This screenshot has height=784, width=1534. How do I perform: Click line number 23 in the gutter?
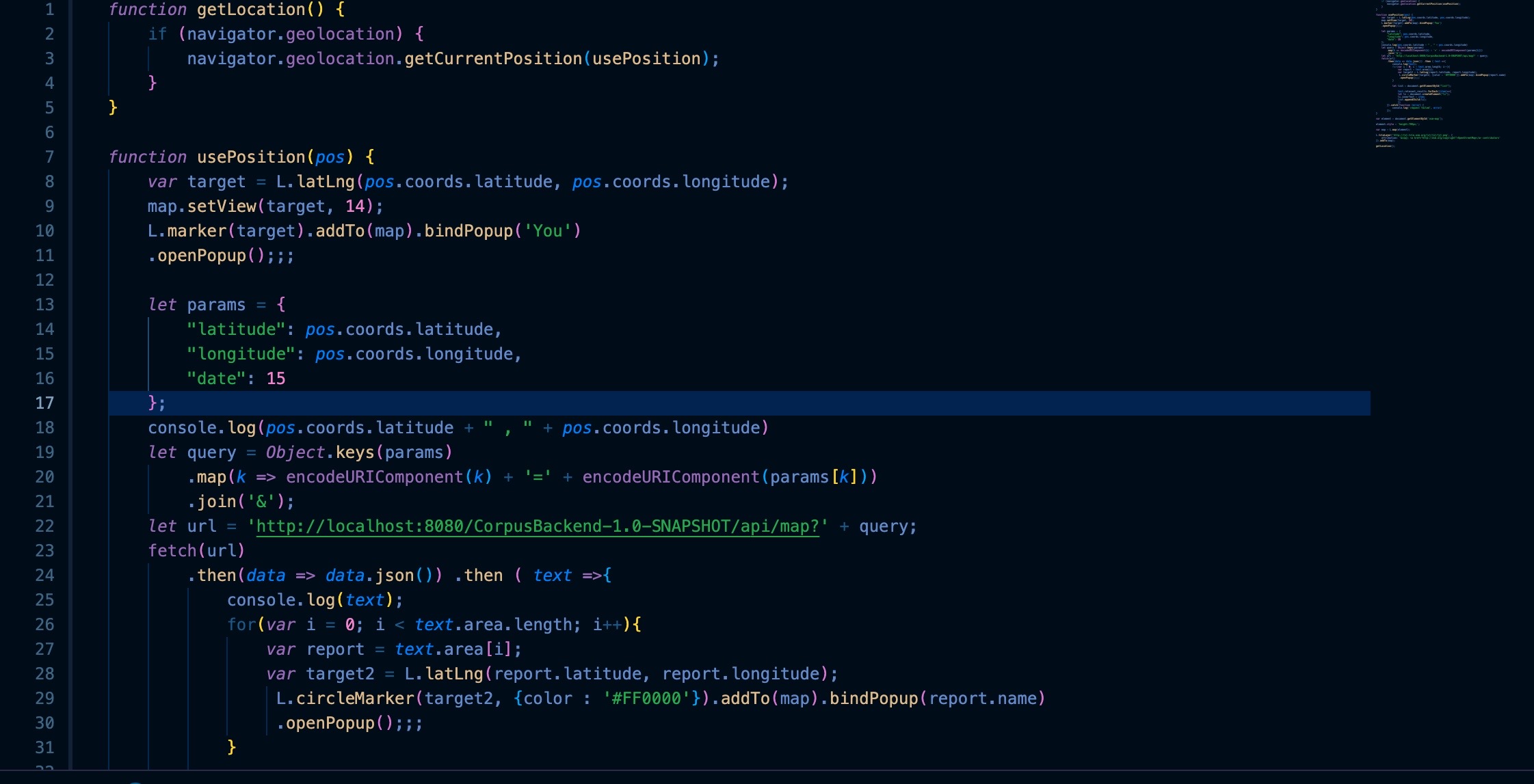point(44,551)
